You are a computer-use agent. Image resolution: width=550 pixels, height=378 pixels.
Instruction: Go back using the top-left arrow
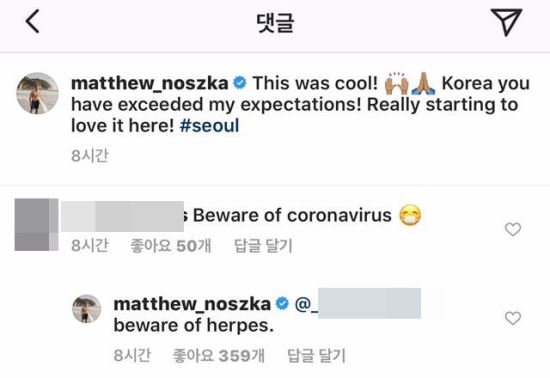click(x=32, y=21)
